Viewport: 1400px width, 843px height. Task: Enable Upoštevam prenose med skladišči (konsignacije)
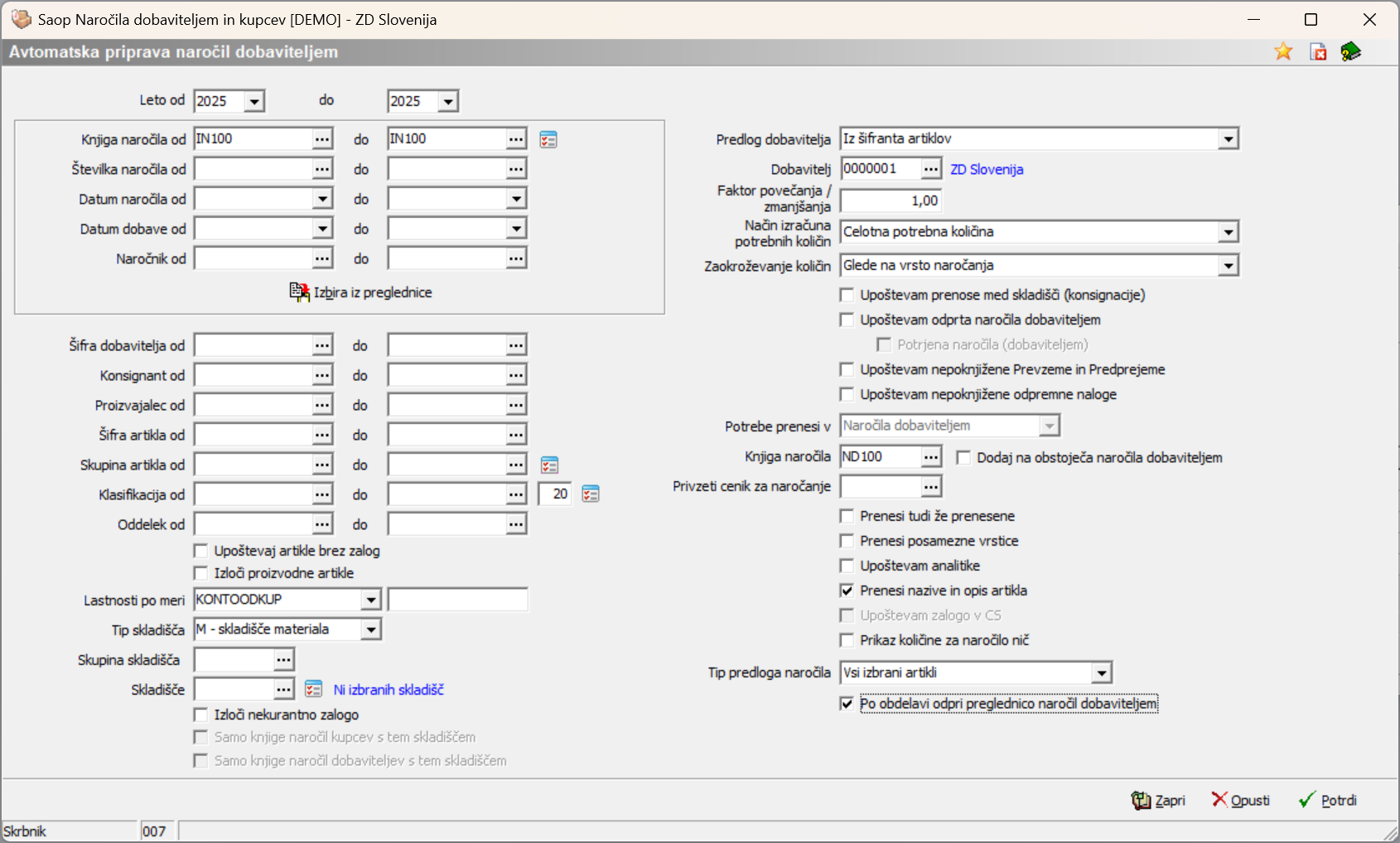(847, 295)
